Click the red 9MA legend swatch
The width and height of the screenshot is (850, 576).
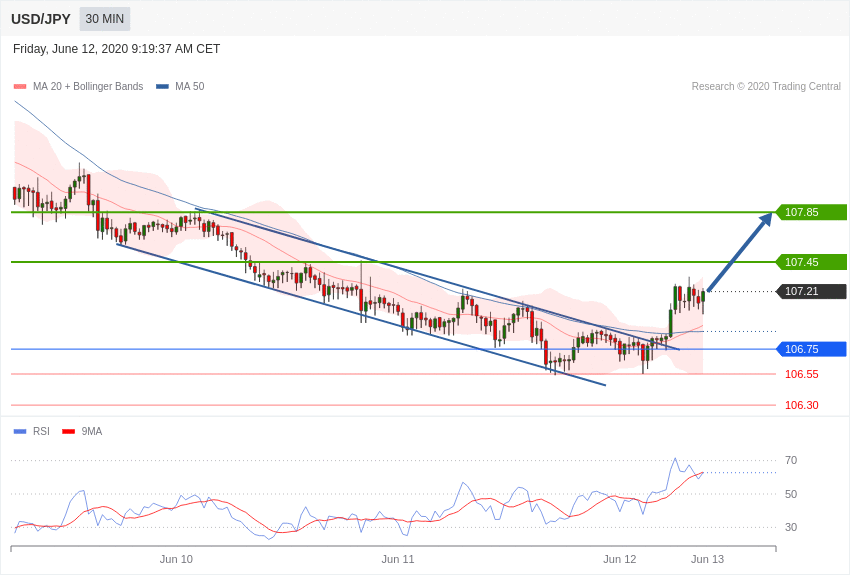(x=68, y=432)
